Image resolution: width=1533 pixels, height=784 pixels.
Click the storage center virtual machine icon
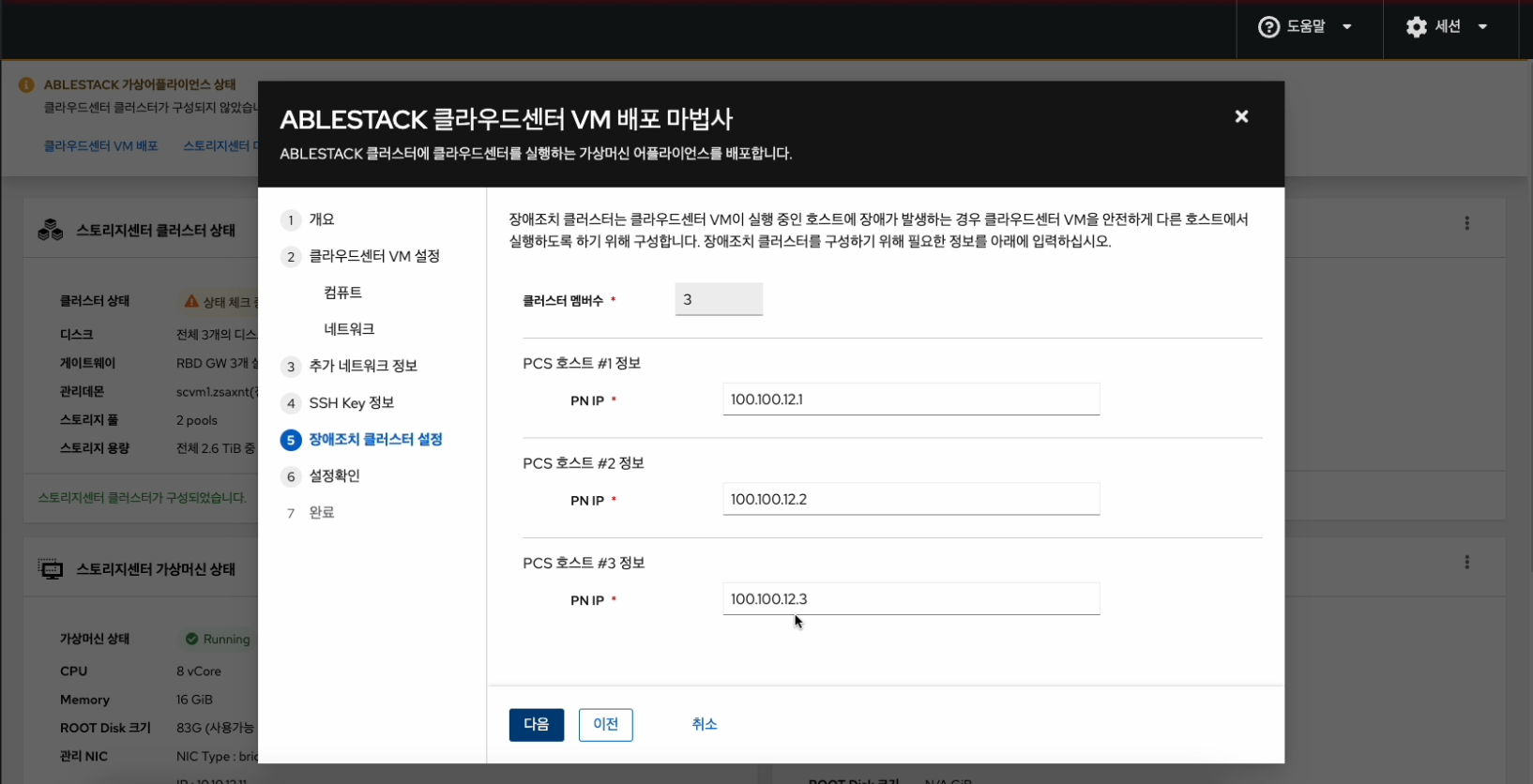pyautogui.click(x=51, y=569)
